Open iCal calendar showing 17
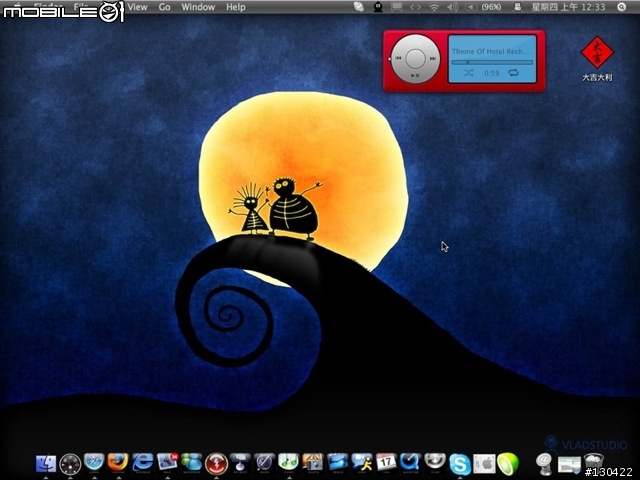Viewport: 640px width, 480px height. pos(386,463)
